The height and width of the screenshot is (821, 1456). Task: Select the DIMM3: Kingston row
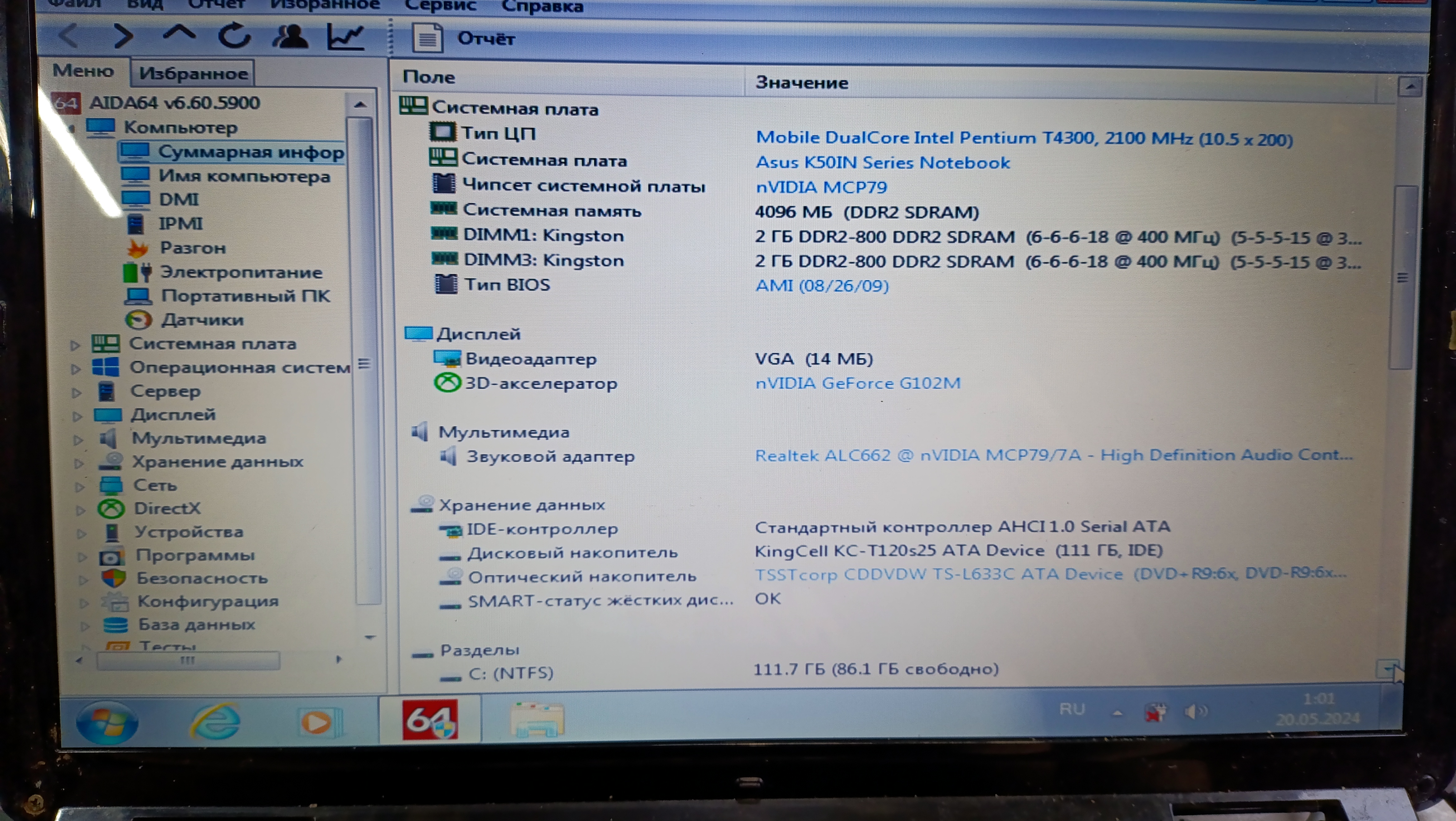896,261
